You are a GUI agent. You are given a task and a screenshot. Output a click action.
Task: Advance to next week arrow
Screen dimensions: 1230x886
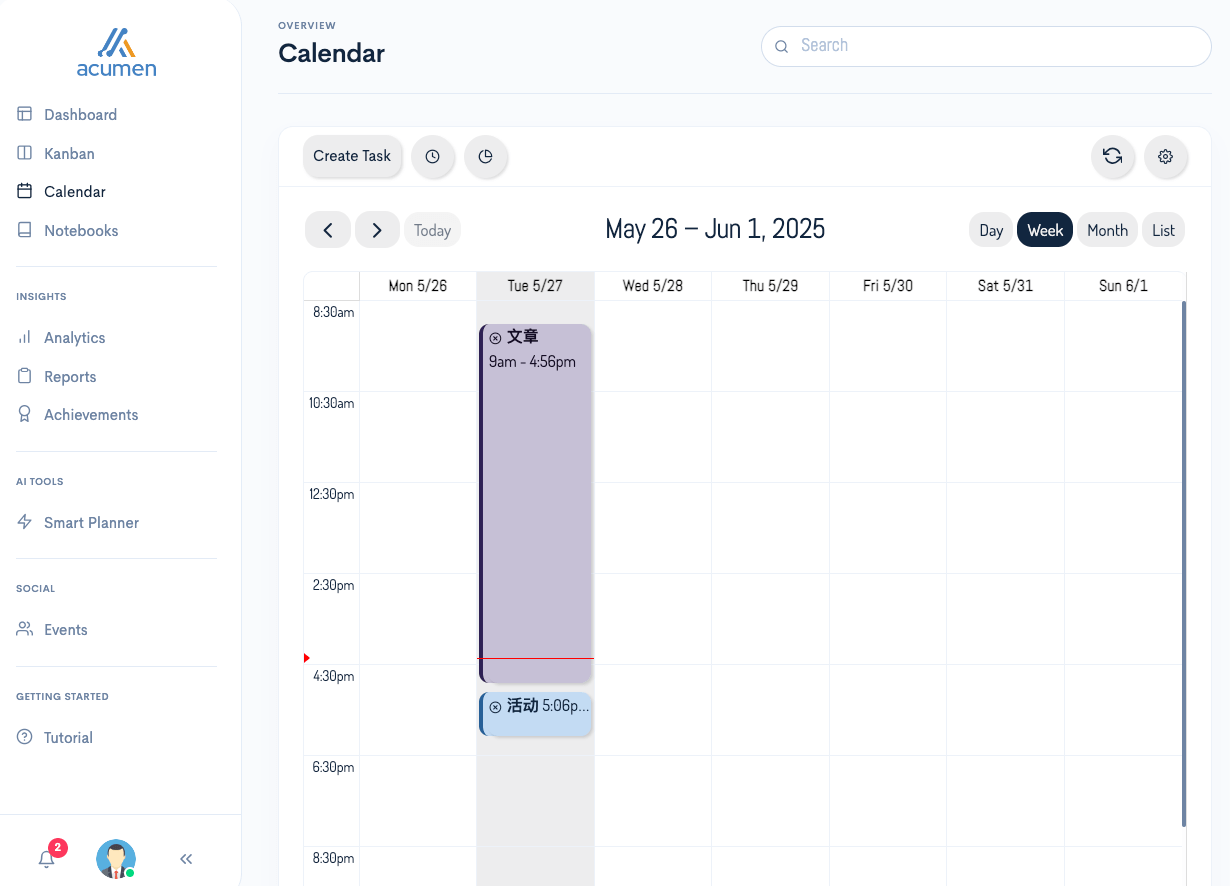click(x=377, y=230)
